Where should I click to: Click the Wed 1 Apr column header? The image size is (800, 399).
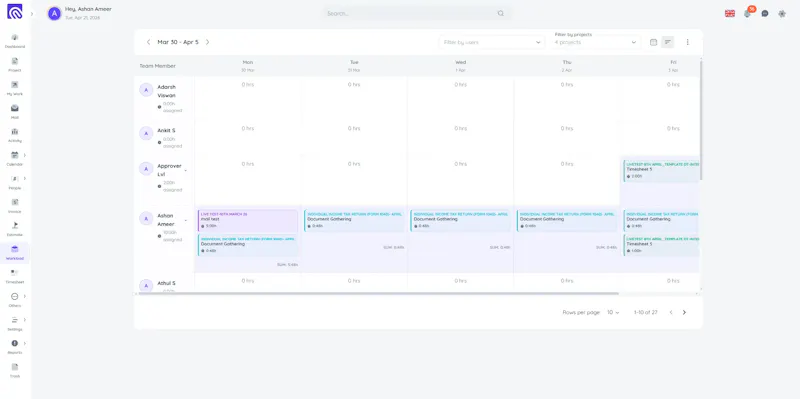click(x=460, y=66)
